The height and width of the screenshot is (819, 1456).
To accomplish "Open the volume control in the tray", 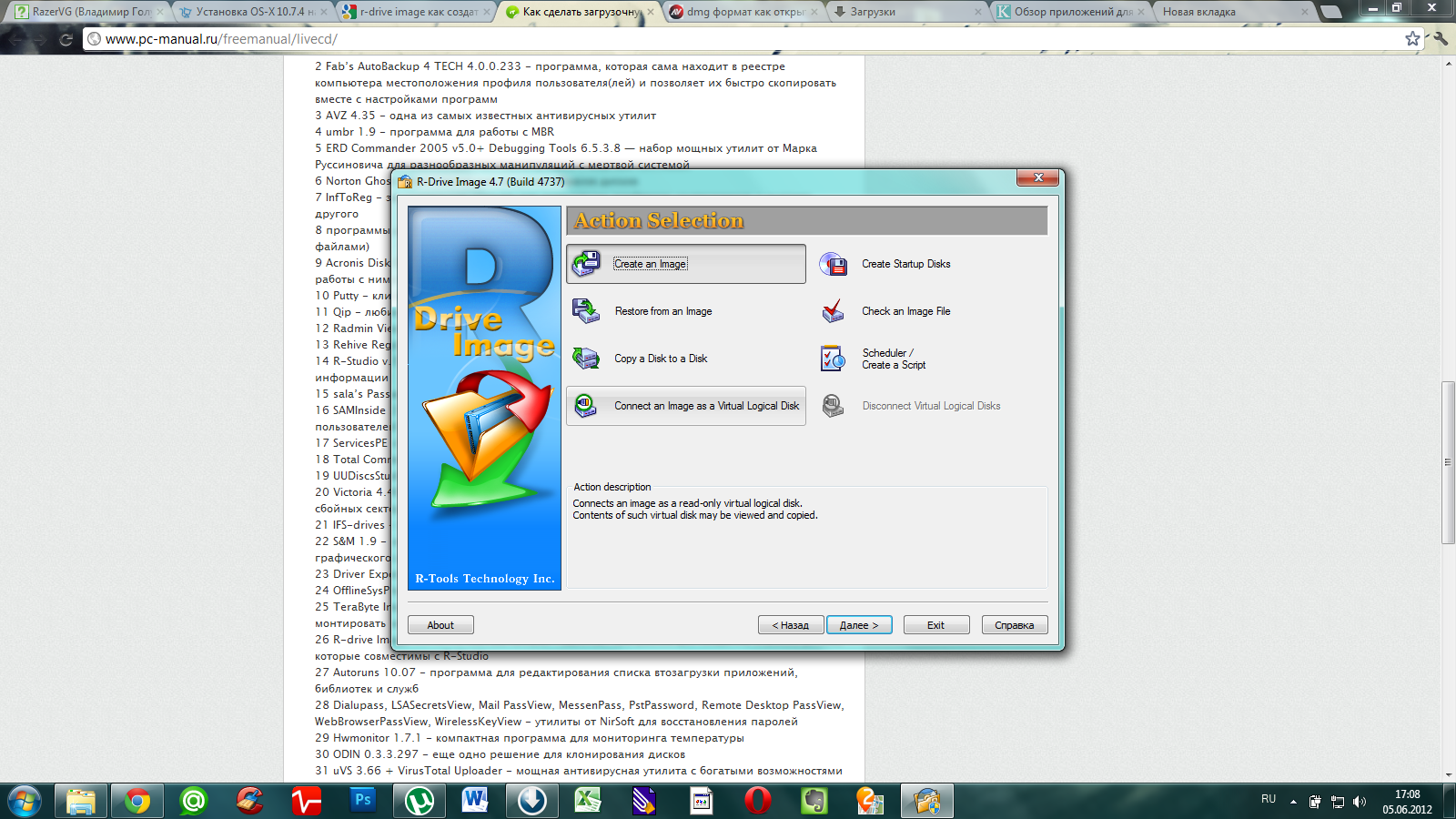I will [x=1360, y=802].
